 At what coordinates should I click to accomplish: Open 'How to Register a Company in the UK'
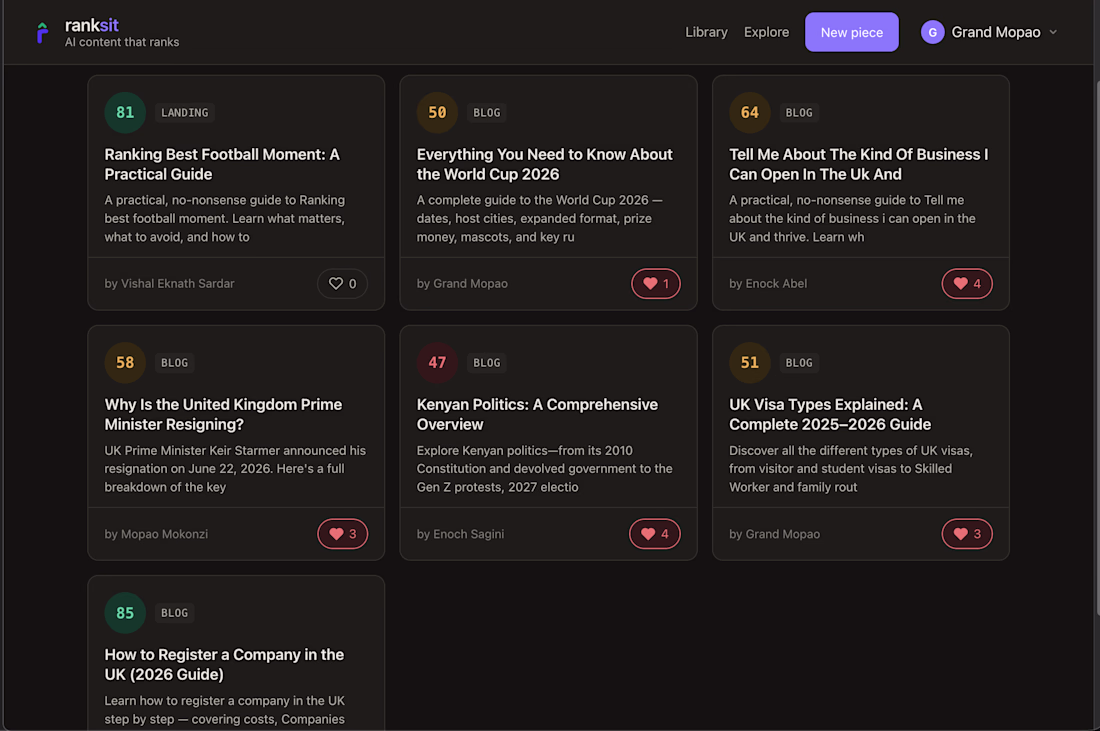224,664
